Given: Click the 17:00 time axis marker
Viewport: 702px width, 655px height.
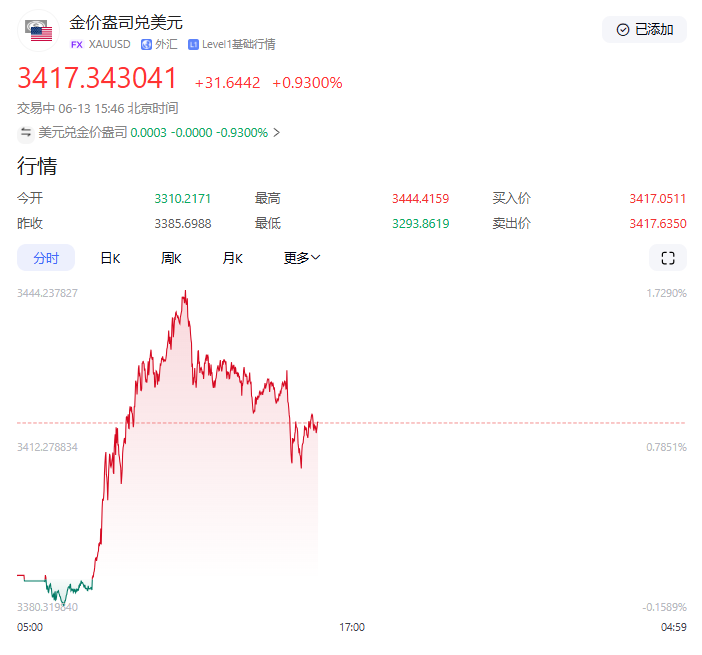Looking at the screenshot, I should (352, 627).
